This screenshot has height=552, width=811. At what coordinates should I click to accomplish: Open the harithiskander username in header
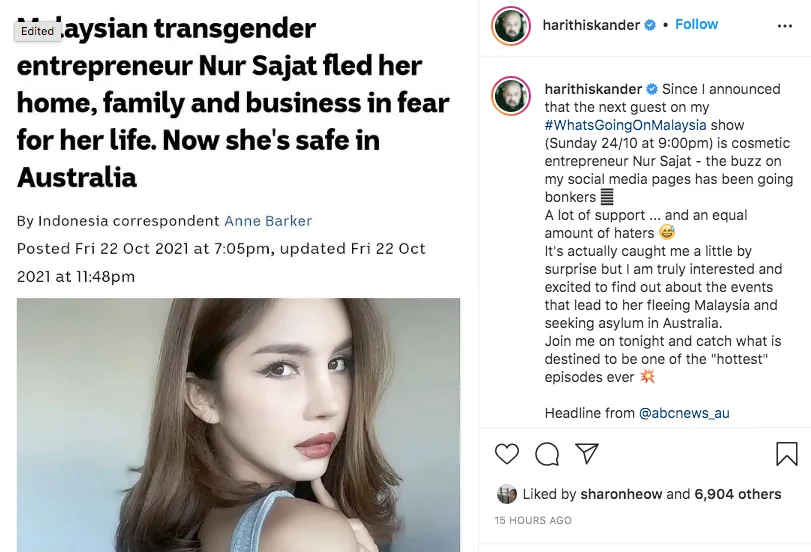click(x=591, y=25)
